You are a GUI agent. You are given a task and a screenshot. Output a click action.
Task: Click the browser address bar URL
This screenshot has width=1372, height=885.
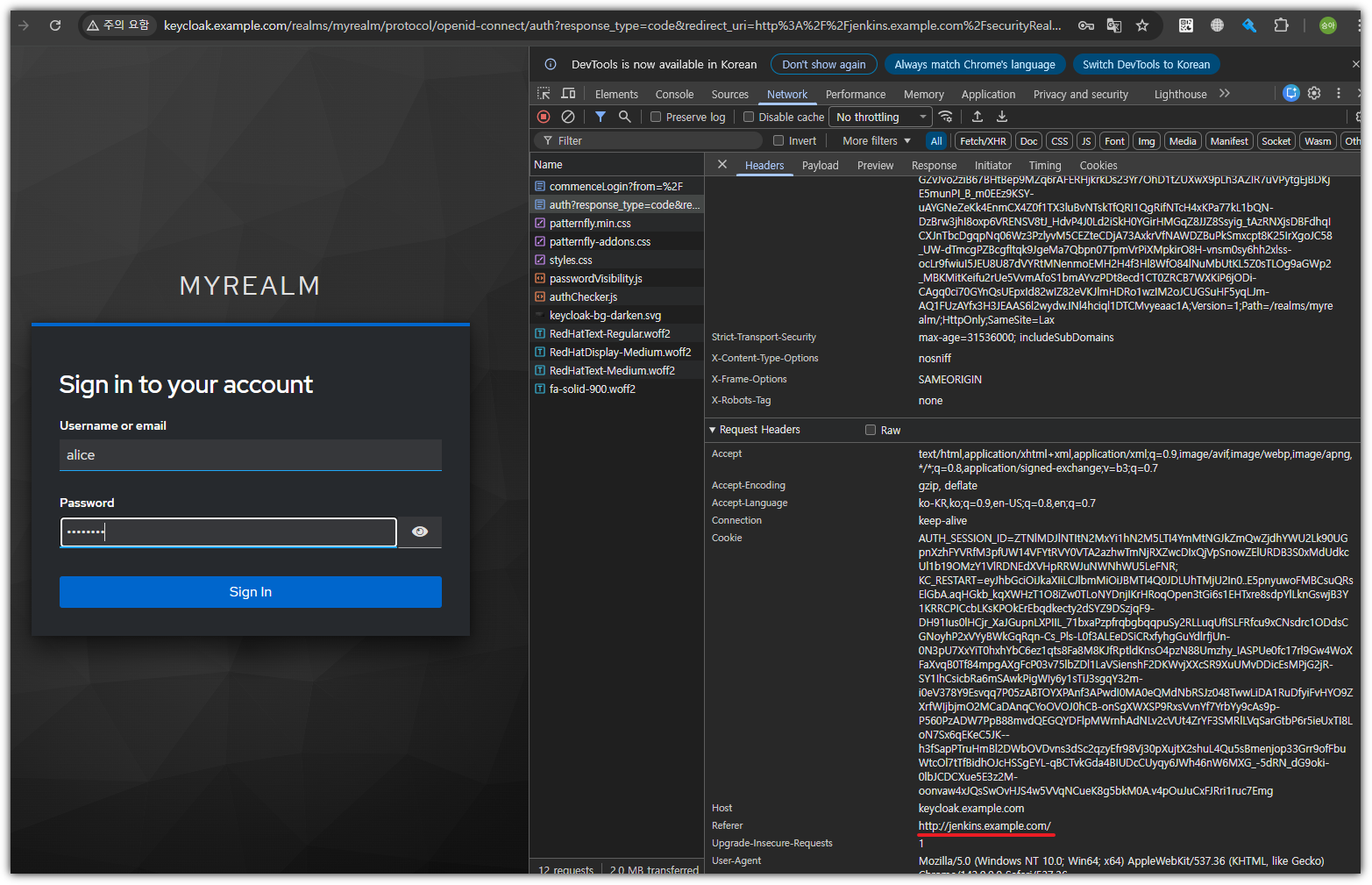point(612,25)
